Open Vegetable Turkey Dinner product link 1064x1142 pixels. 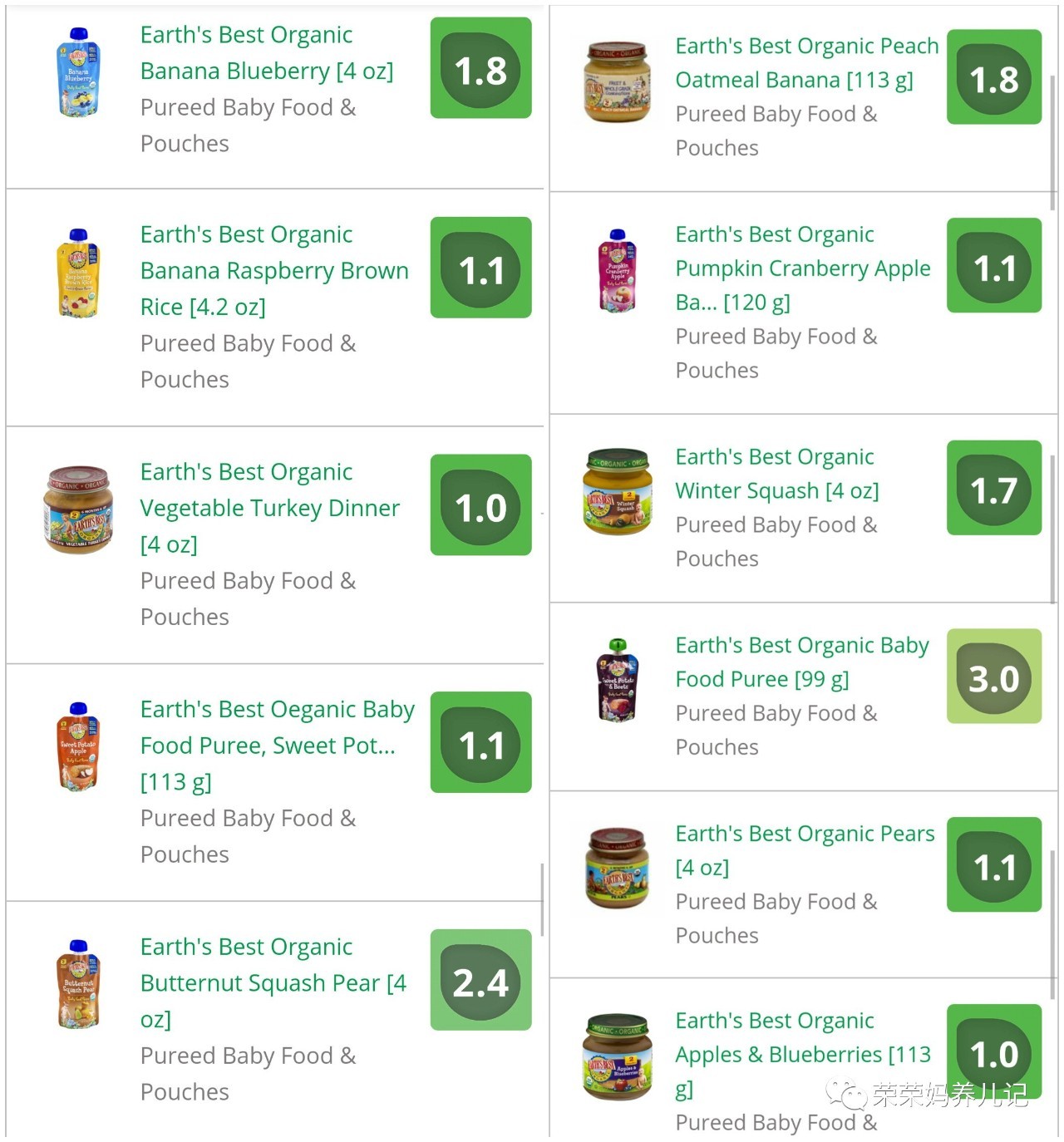[x=269, y=507]
